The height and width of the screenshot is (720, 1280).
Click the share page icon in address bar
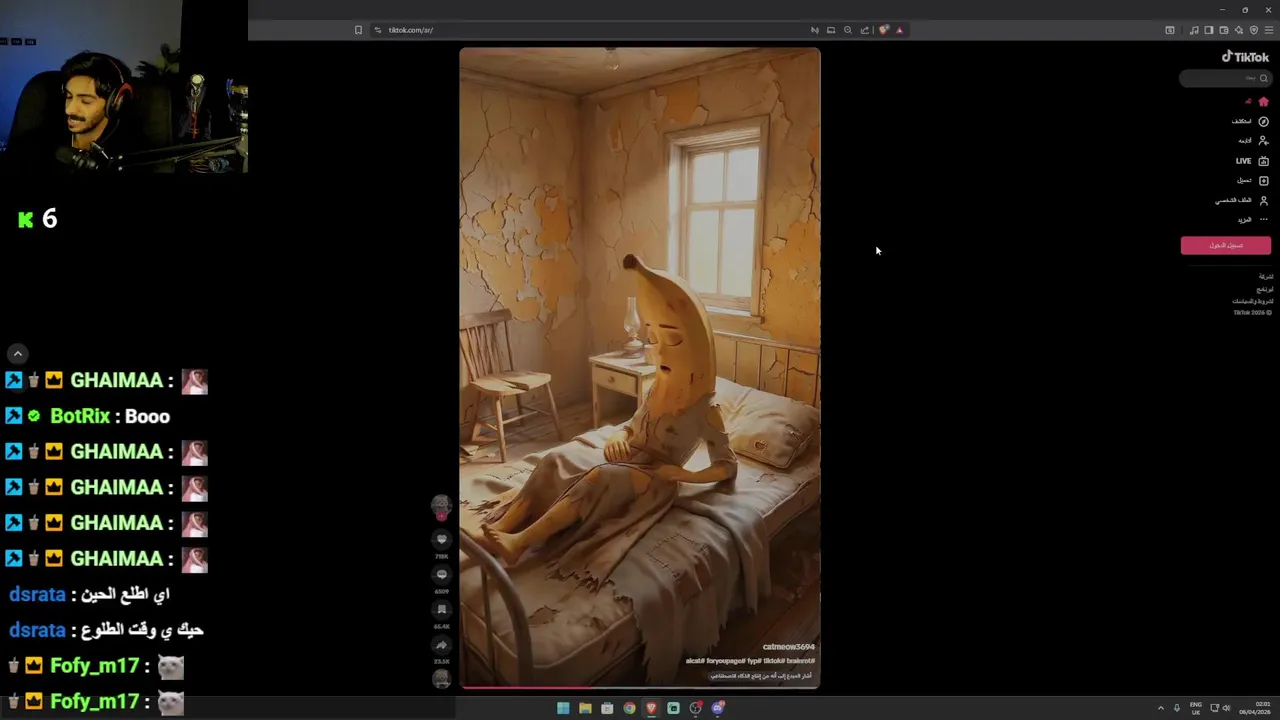coord(865,30)
